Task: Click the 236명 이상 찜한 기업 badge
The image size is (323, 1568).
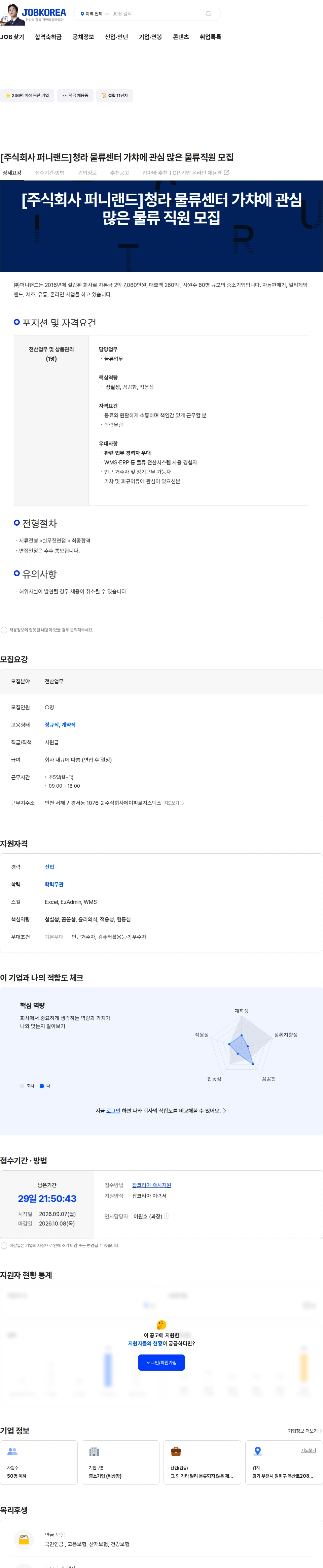Action: click(27, 96)
